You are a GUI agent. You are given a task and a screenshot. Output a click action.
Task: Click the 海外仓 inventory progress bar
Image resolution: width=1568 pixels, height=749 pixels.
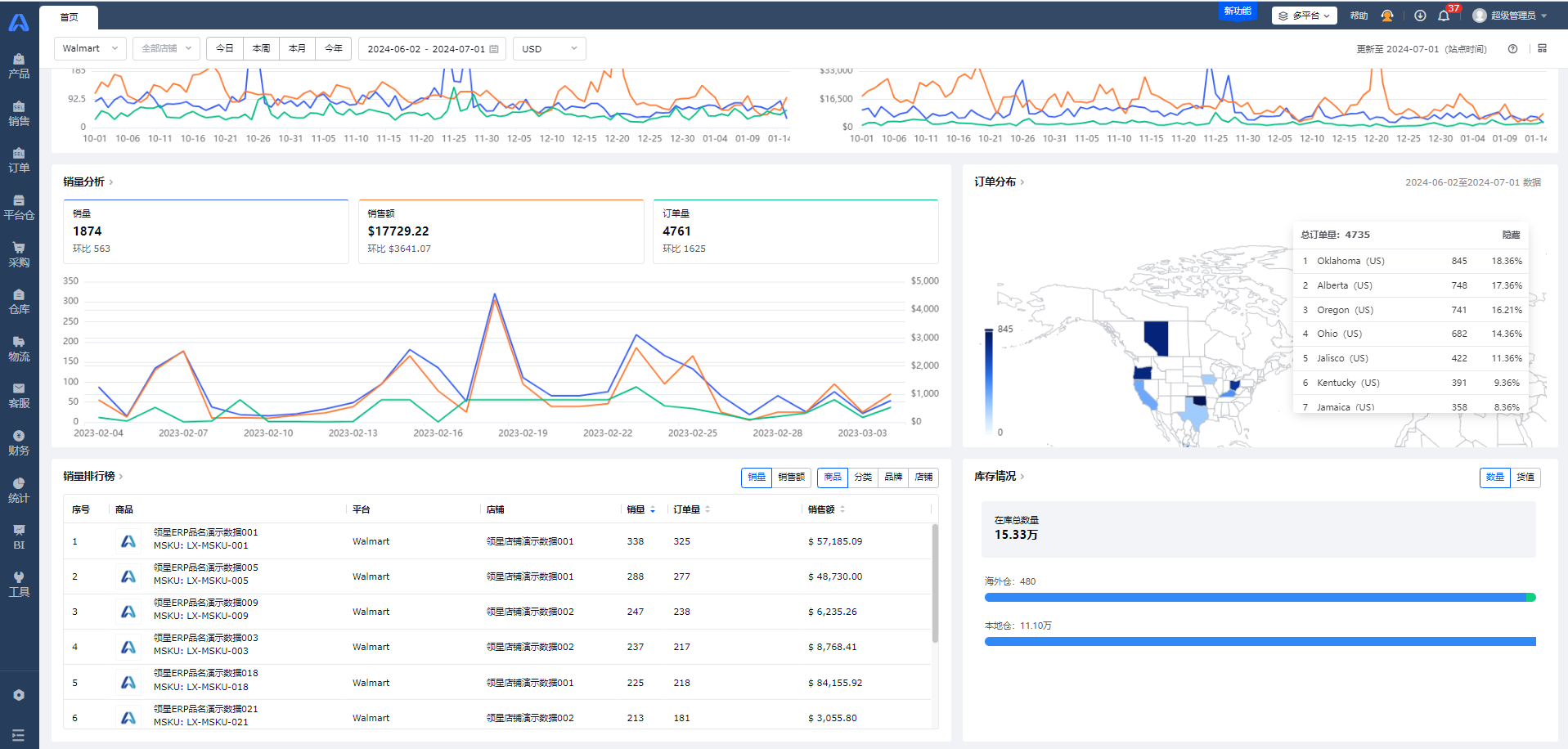pos(1260,598)
